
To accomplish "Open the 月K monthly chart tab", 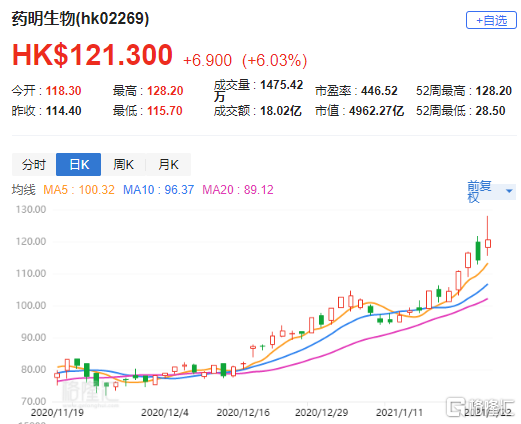I will coord(168,164).
